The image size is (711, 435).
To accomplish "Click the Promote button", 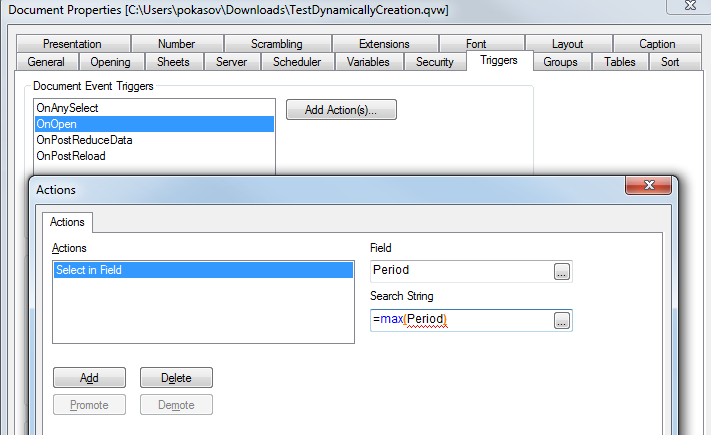I will point(89,405).
